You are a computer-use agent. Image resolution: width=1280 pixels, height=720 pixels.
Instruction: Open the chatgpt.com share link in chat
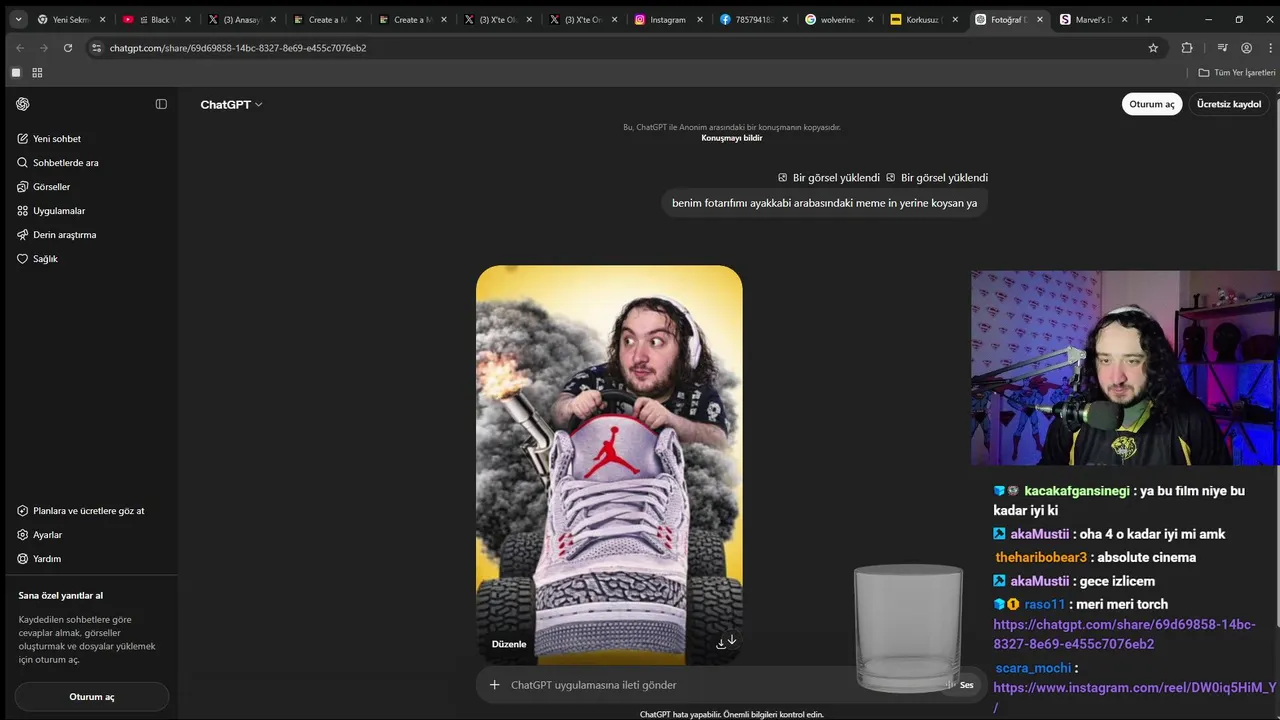[x=1124, y=634]
